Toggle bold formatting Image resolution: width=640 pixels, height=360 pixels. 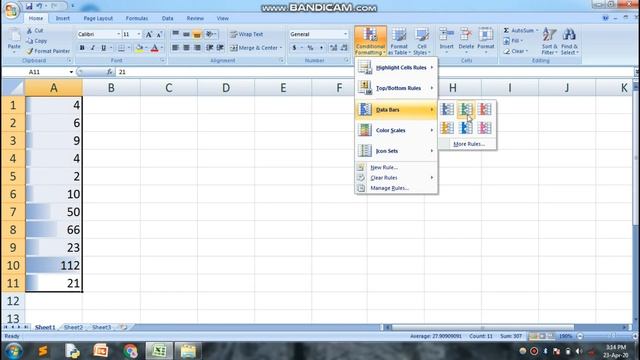click(x=82, y=48)
